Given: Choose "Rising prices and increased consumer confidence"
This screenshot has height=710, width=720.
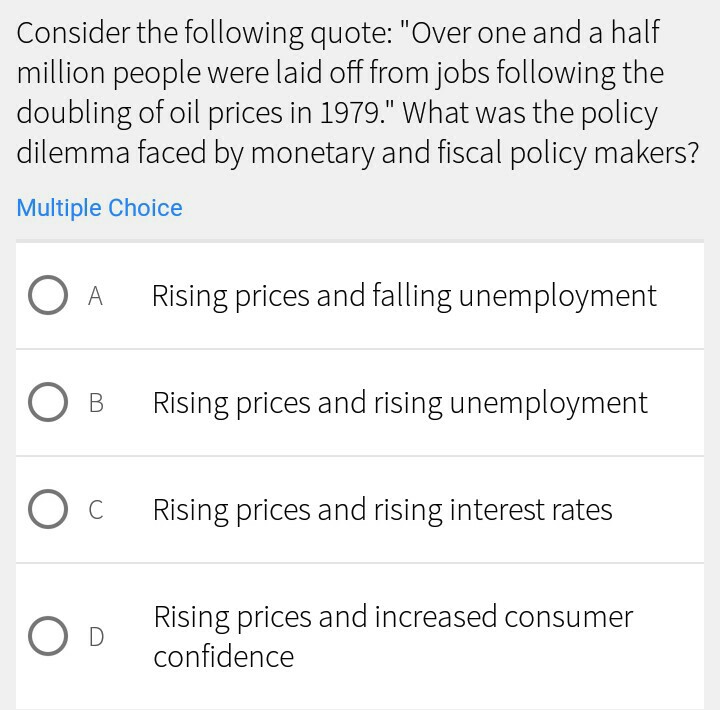Looking at the screenshot, I should pos(392,636).
